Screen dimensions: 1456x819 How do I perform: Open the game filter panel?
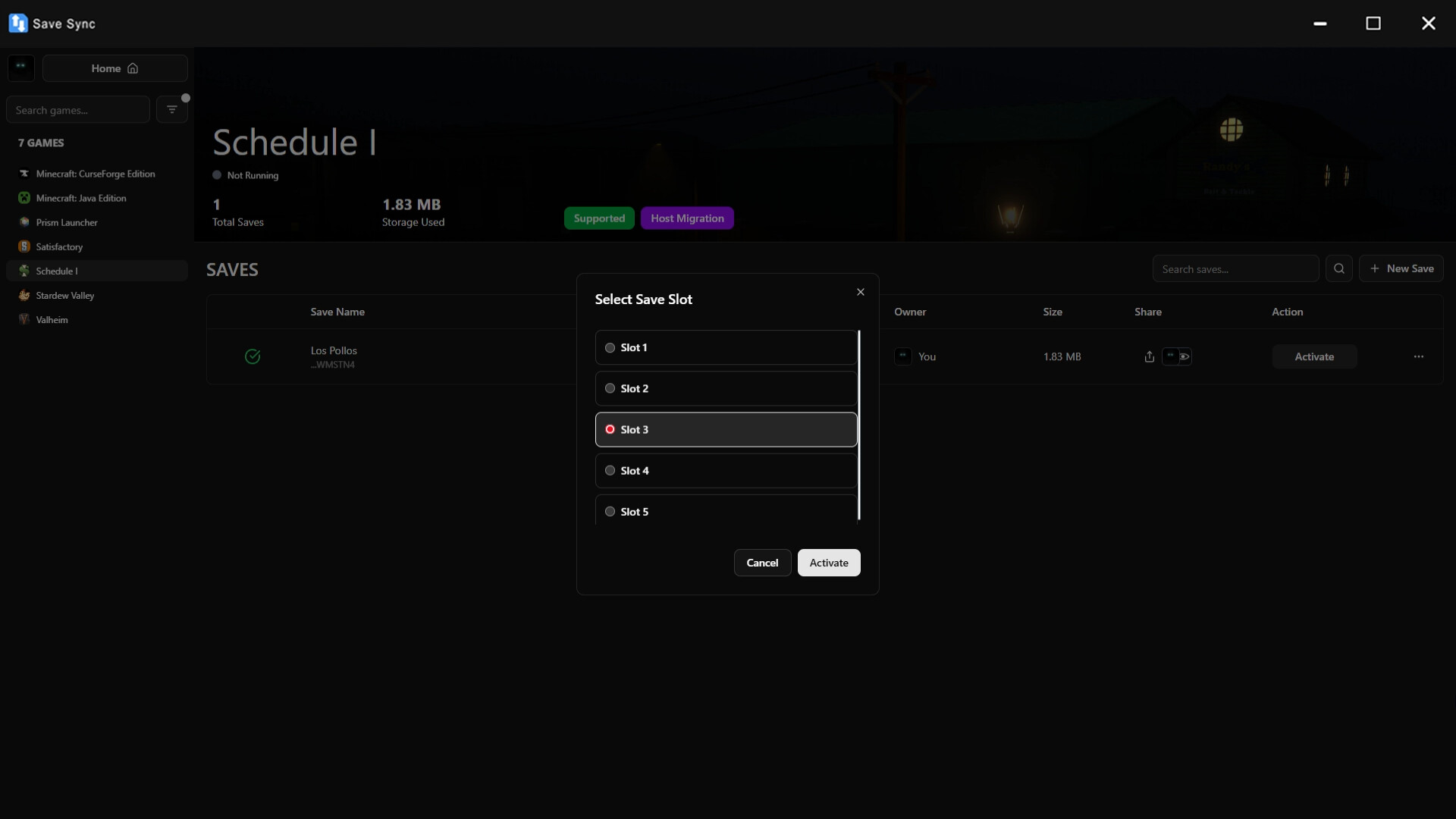172,109
